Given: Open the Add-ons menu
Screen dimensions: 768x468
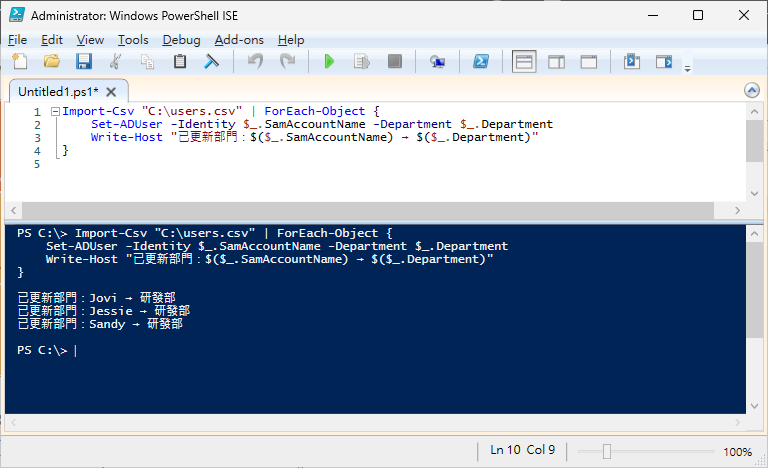Looking at the screenshot, I should click(x=239, y=40).
